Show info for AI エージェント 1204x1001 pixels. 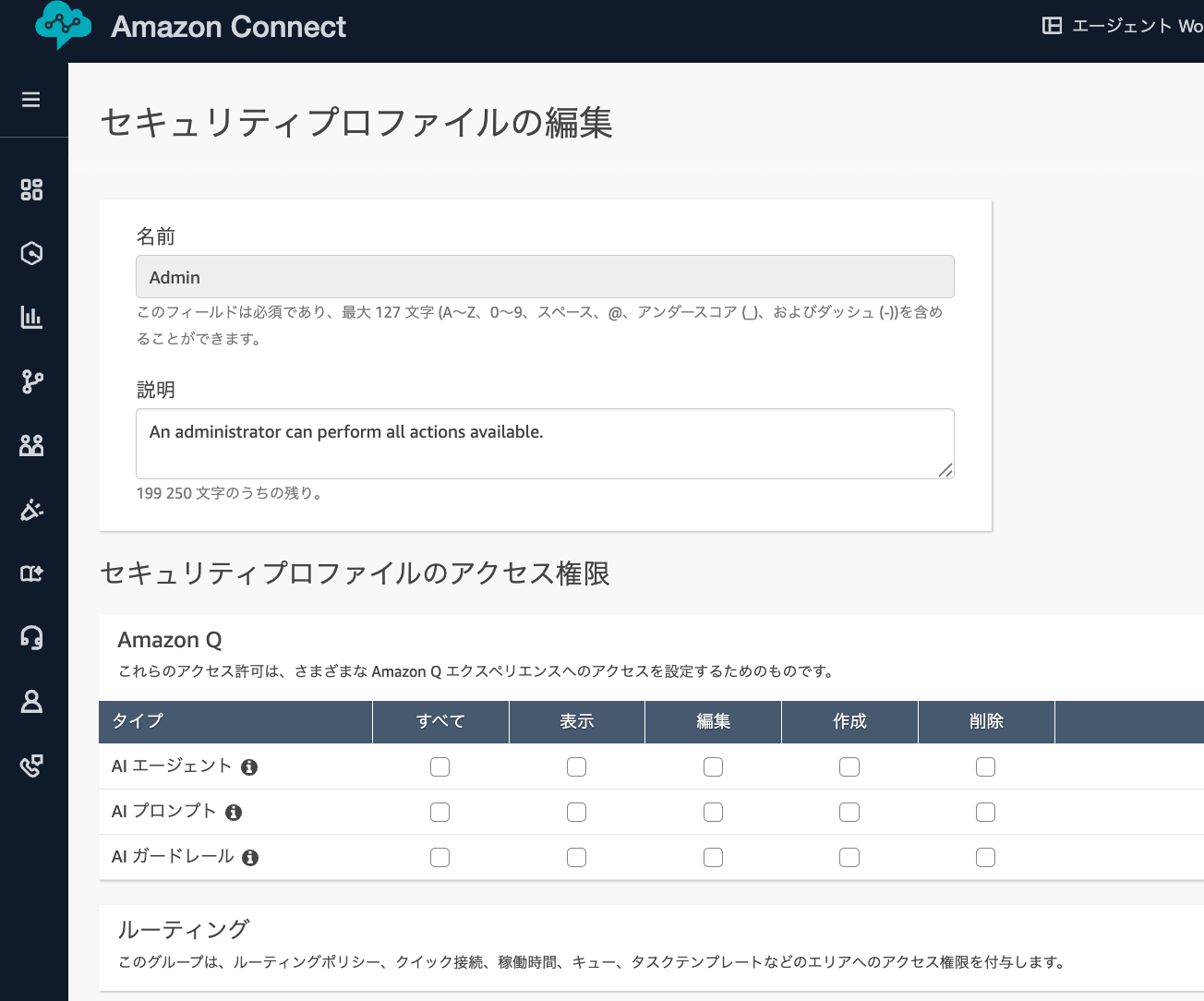pyautogui.click(x=249, y=767)
